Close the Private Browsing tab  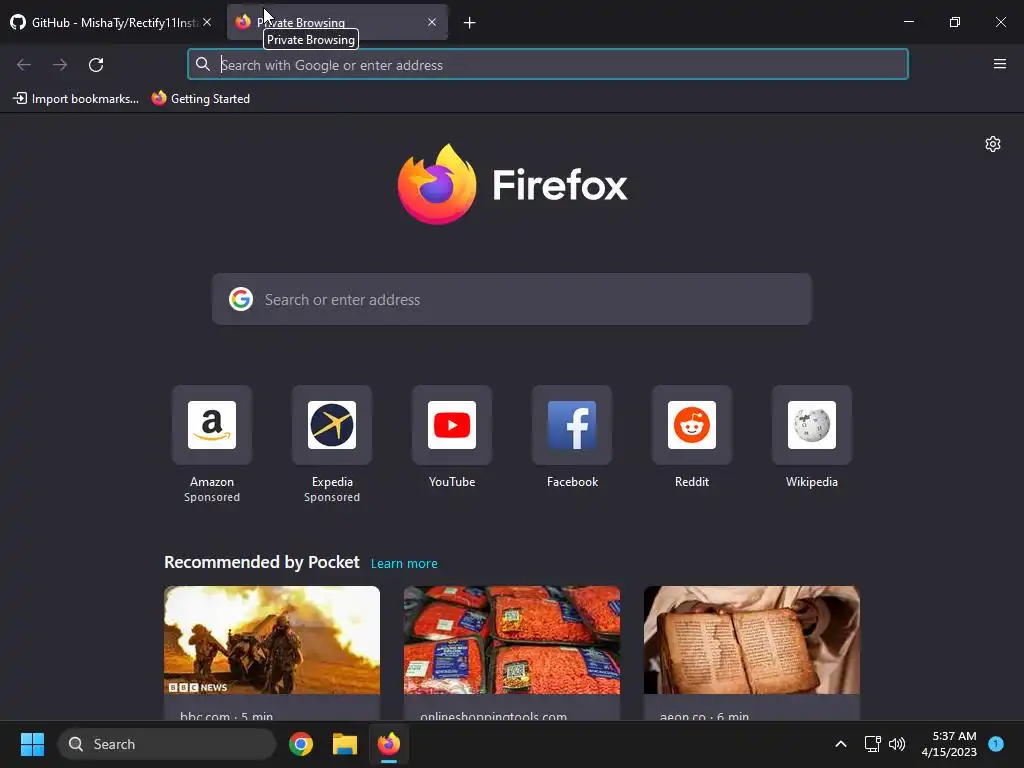point(432,22)
